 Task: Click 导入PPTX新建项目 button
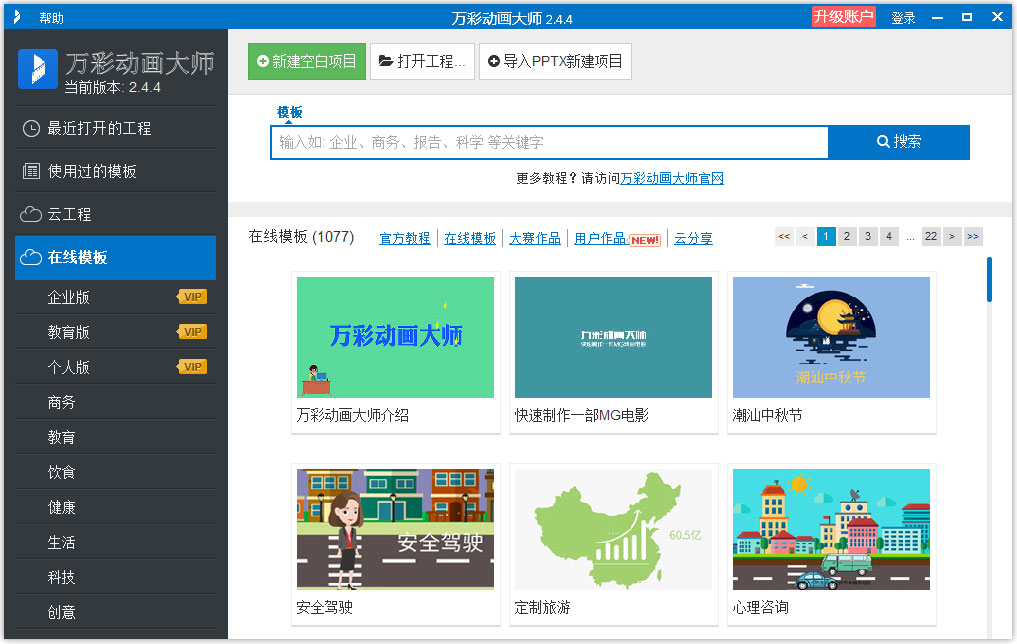click(555, 62)
